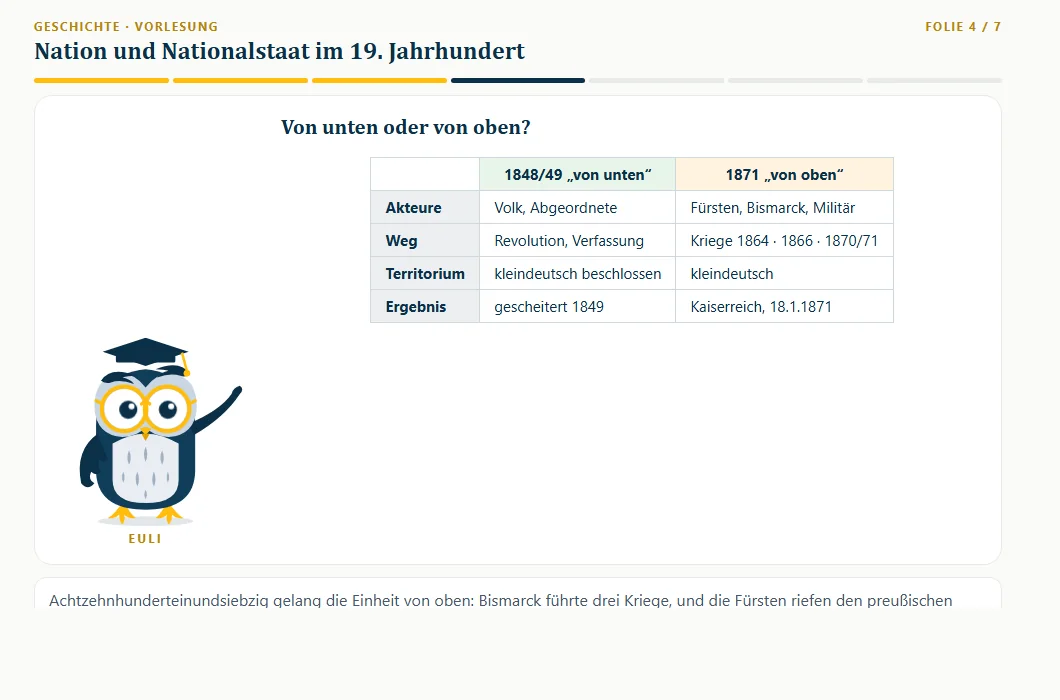Select the 'Ergebnis' row header

(x=425, y=307)
